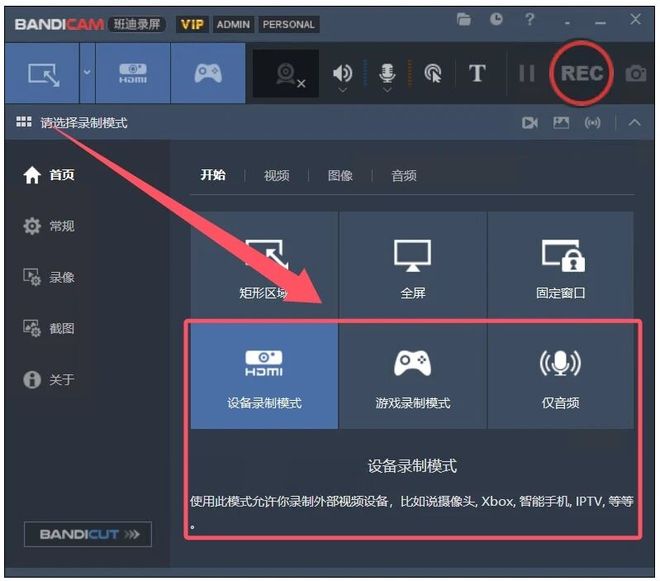The image size is (660, 581).
Task: Click the VIP badge
Action: [x=192, y=24]
